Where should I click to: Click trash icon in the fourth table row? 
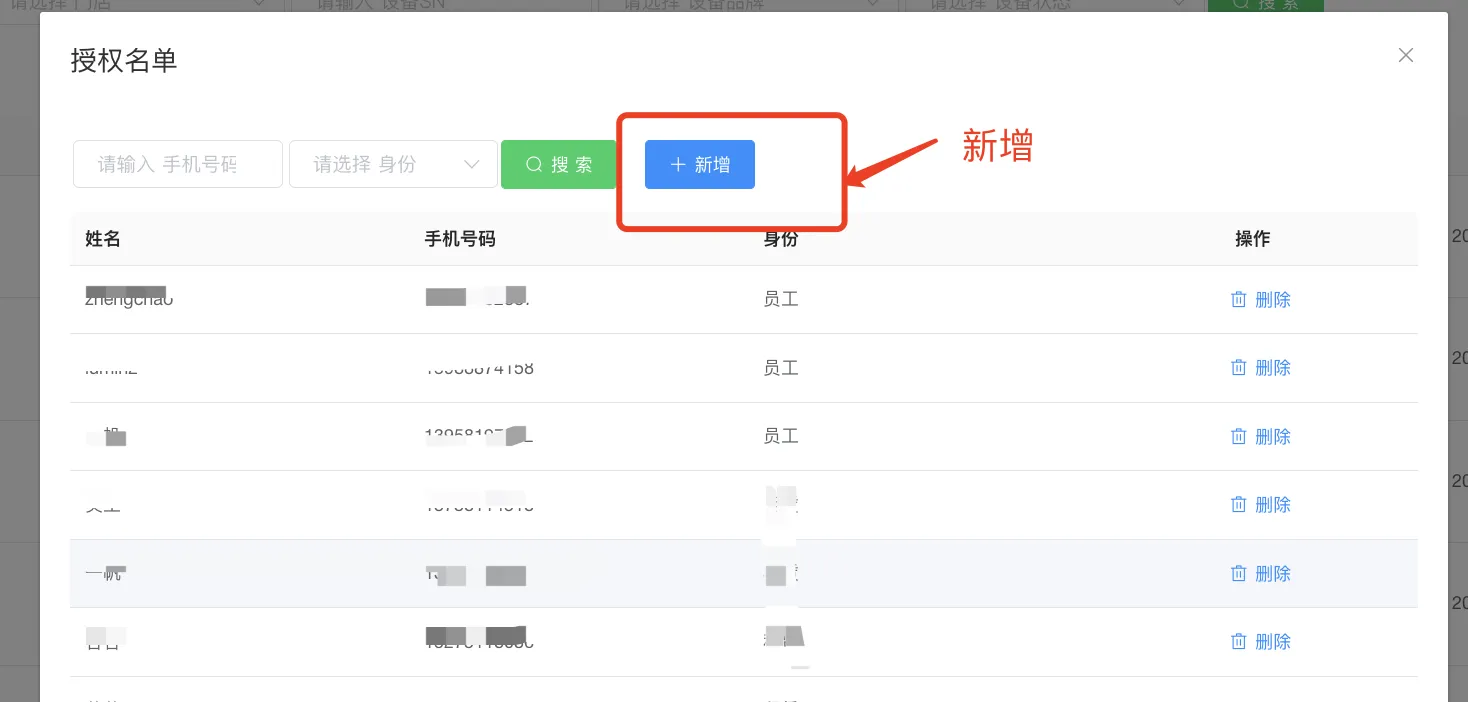1238,505
